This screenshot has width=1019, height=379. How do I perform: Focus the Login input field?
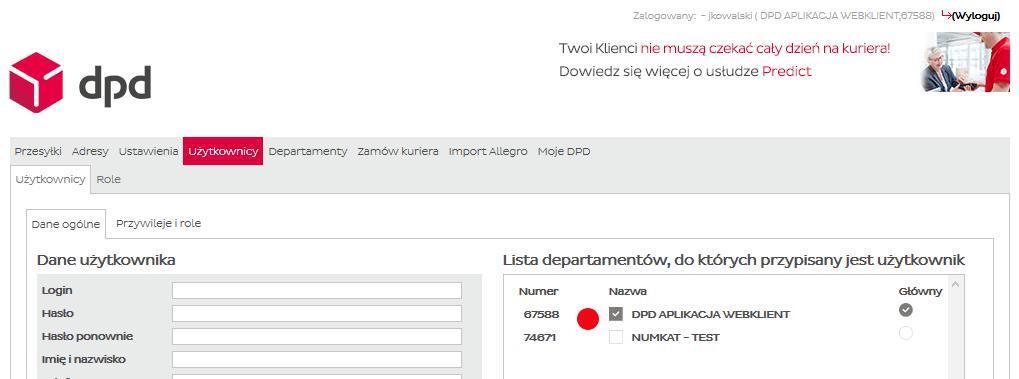316,291
